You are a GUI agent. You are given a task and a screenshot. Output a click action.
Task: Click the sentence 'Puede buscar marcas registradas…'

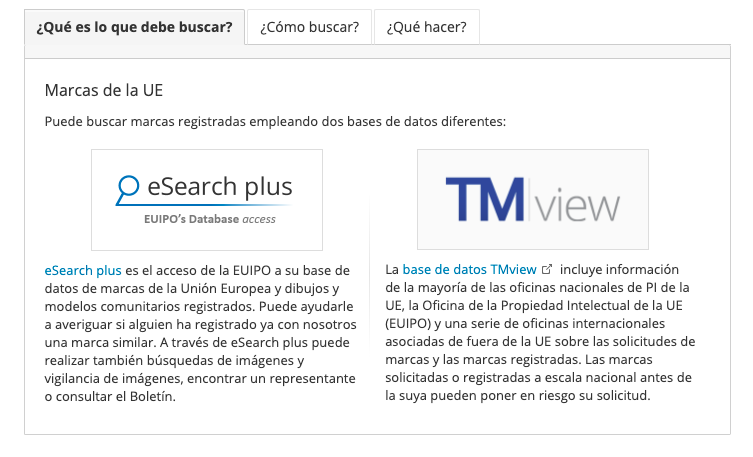point(275,121)
